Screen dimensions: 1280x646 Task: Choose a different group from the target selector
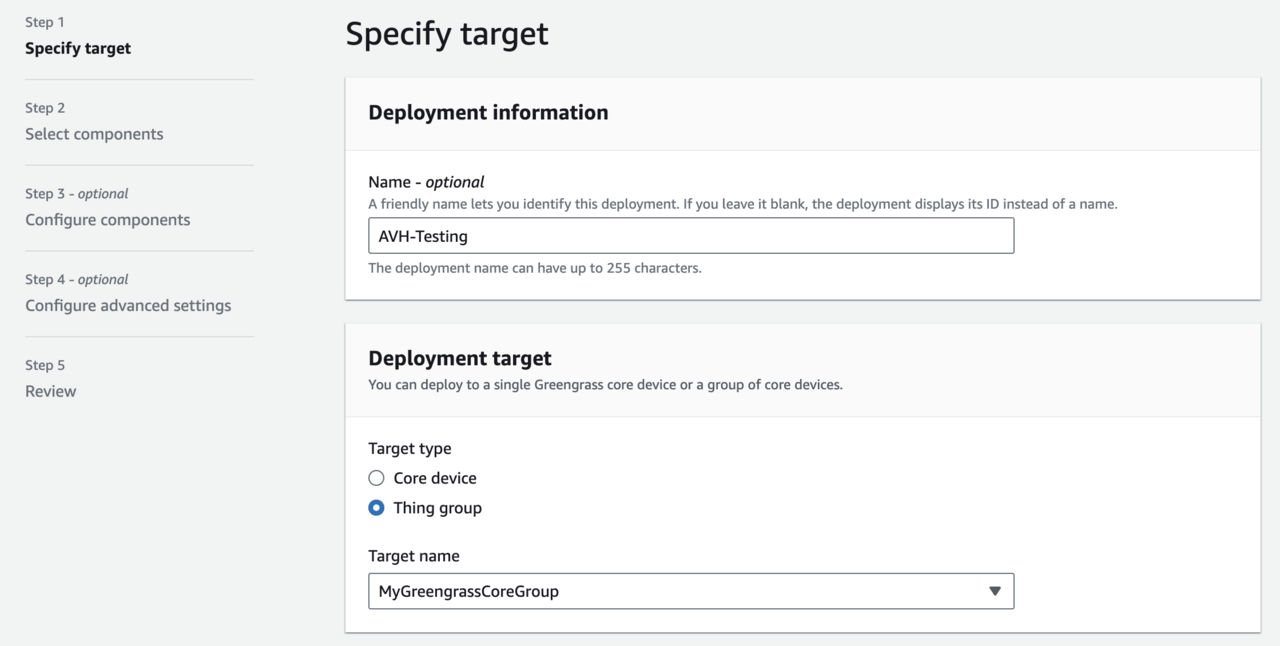pyautogui.click(x=691, y=591)
